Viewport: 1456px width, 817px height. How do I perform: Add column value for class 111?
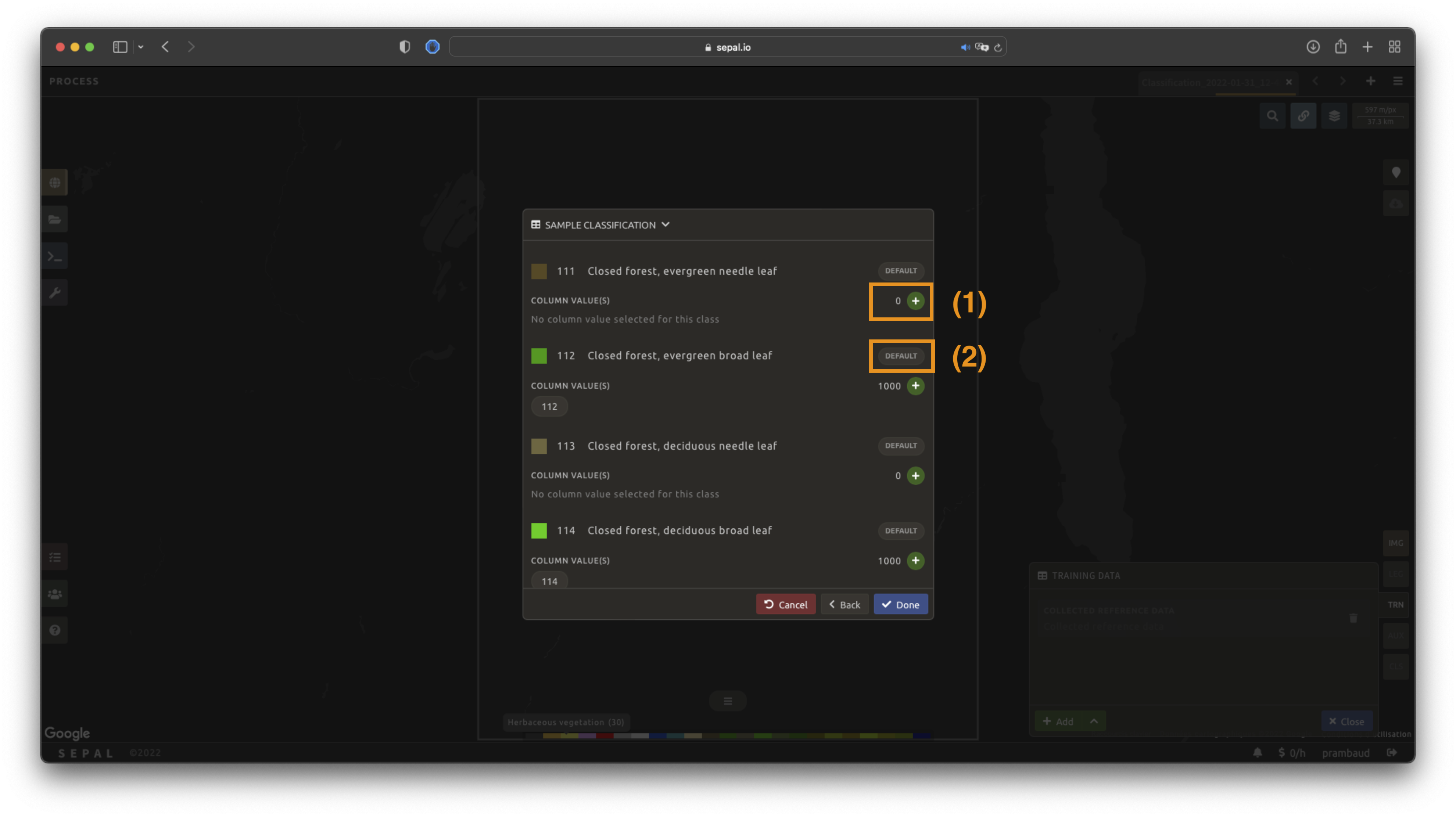coord(915,300)
